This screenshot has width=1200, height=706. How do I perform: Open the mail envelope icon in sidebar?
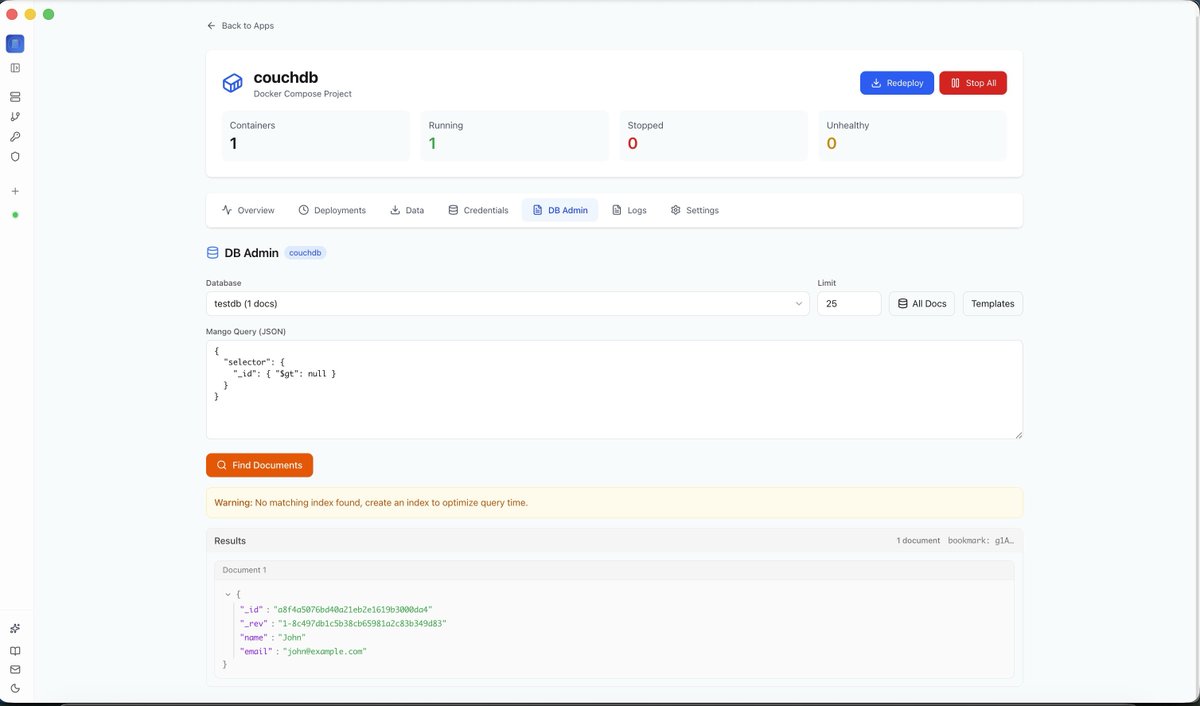point(15,669)
